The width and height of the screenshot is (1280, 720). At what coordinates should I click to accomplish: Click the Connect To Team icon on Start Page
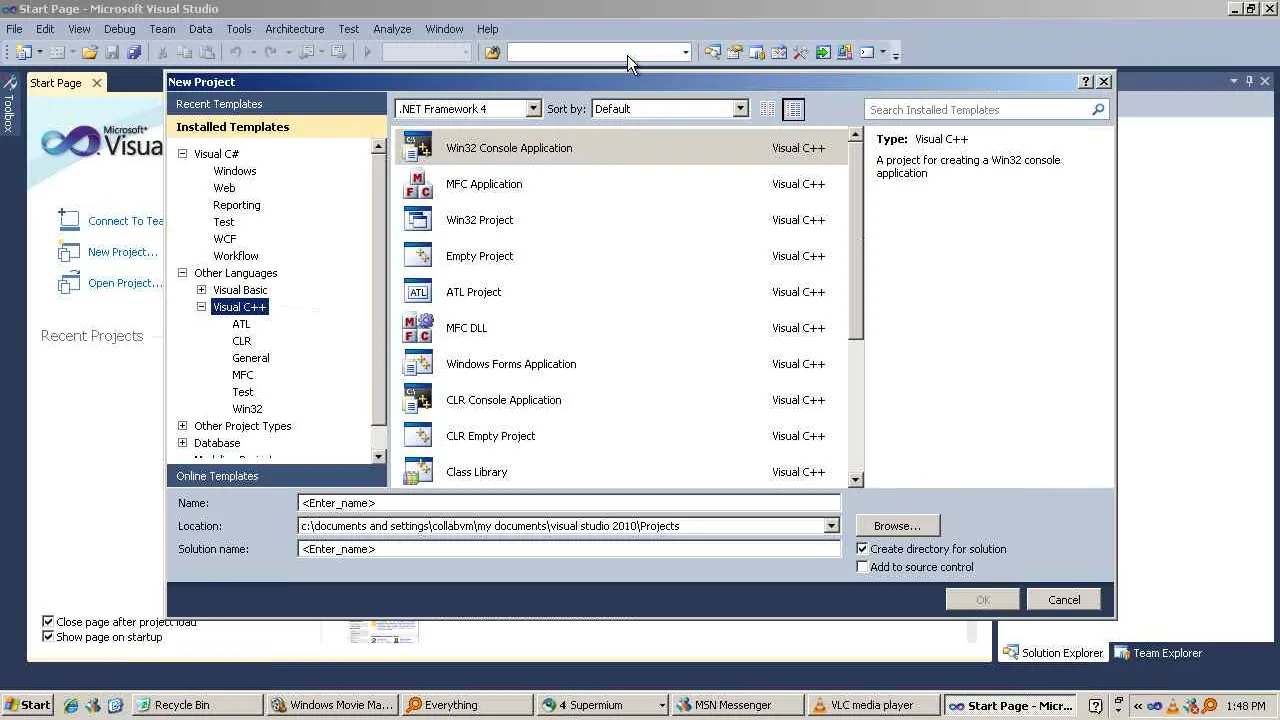tap(68, 220)
